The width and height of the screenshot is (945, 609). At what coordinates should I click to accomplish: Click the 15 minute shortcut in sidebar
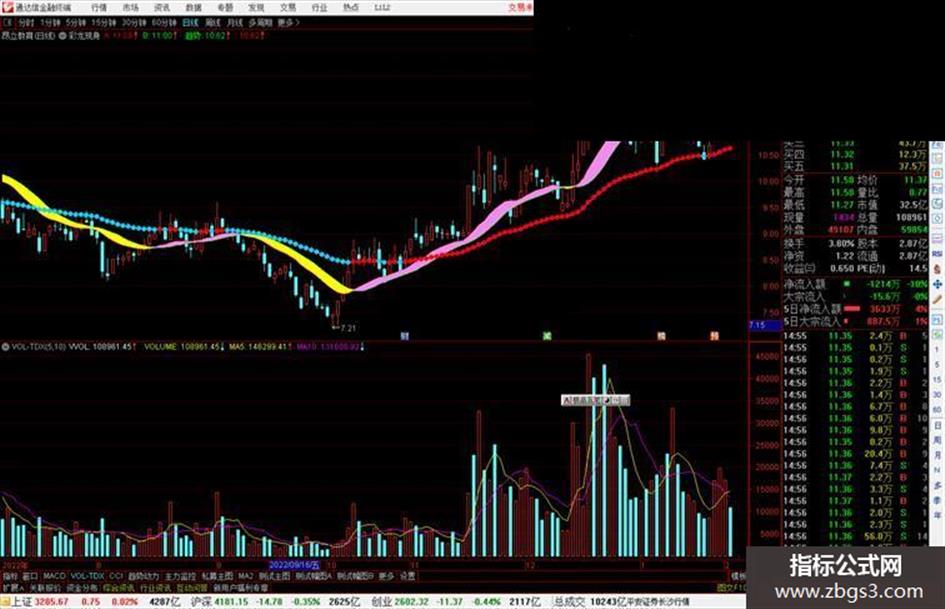click(x=937, y=379)
